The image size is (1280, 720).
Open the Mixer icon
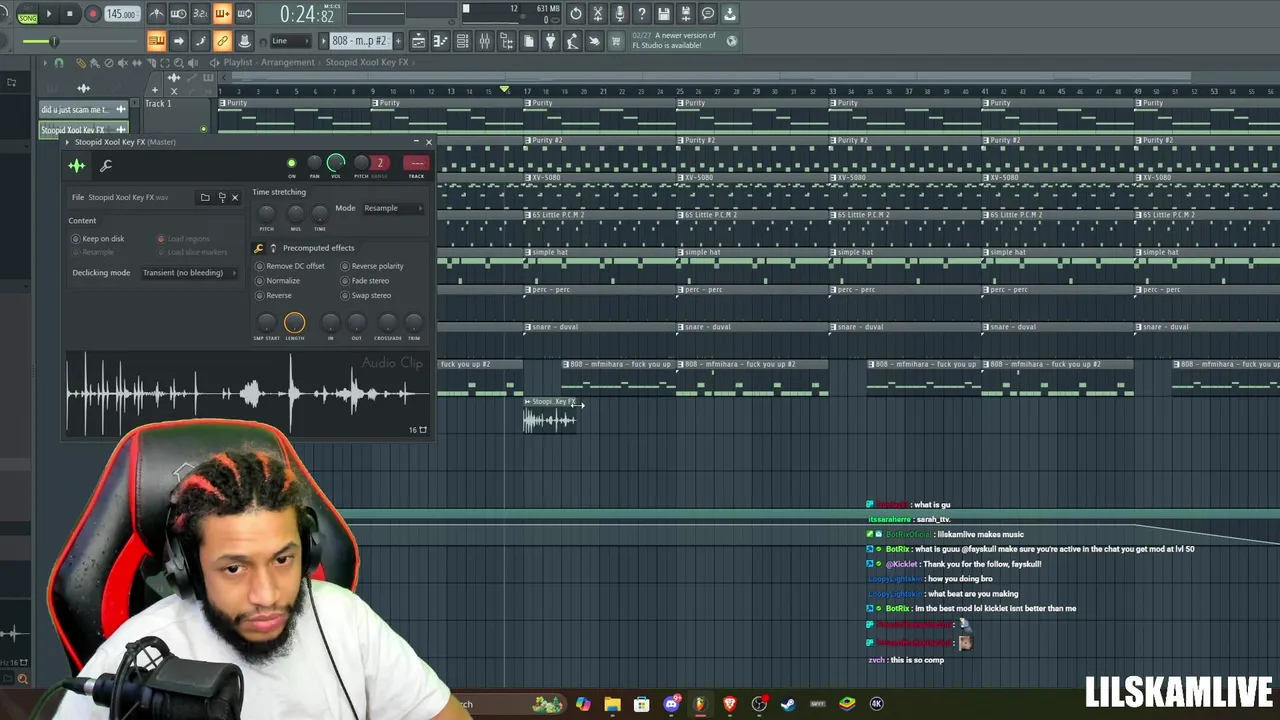coord(484,41)
